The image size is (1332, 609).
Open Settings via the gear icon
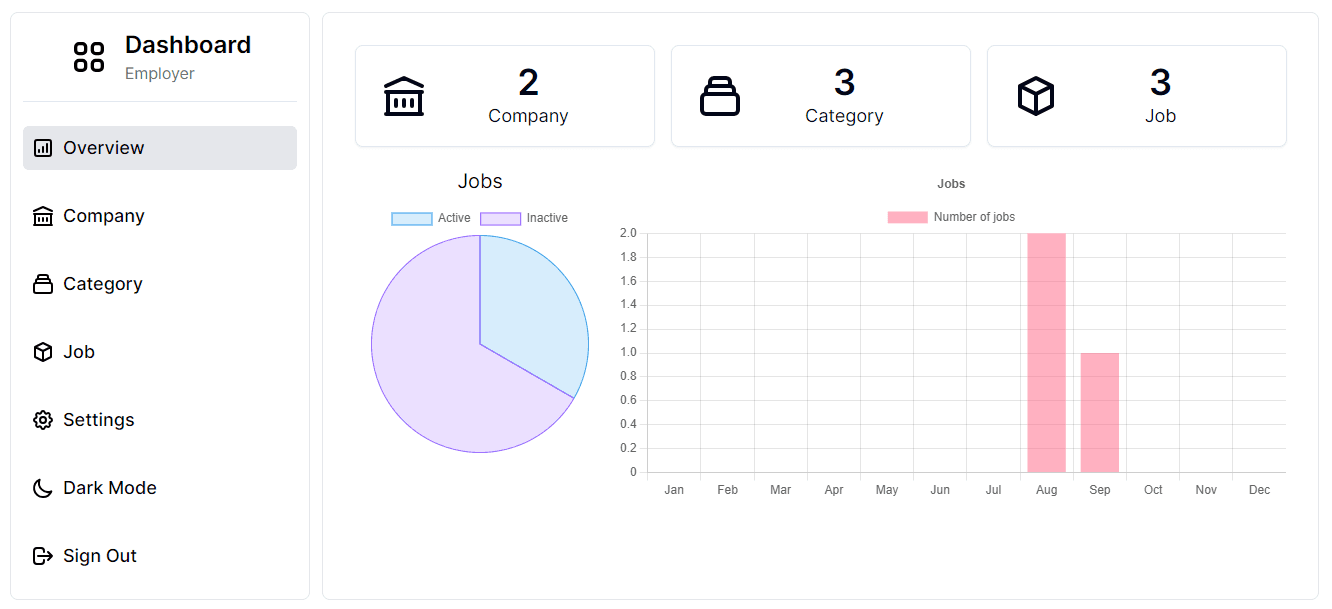[x=42, y=419]
